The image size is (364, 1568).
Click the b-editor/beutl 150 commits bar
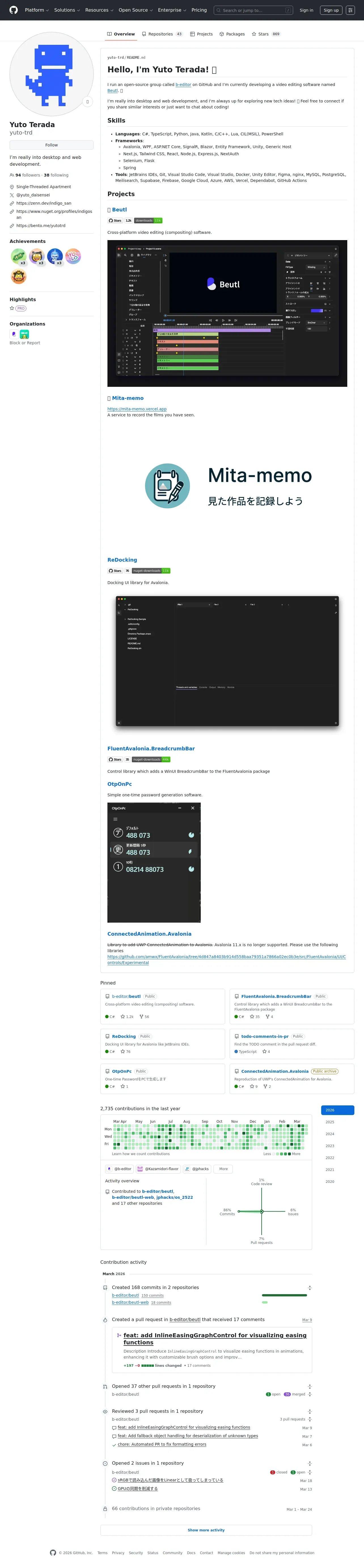point(284,1295)
